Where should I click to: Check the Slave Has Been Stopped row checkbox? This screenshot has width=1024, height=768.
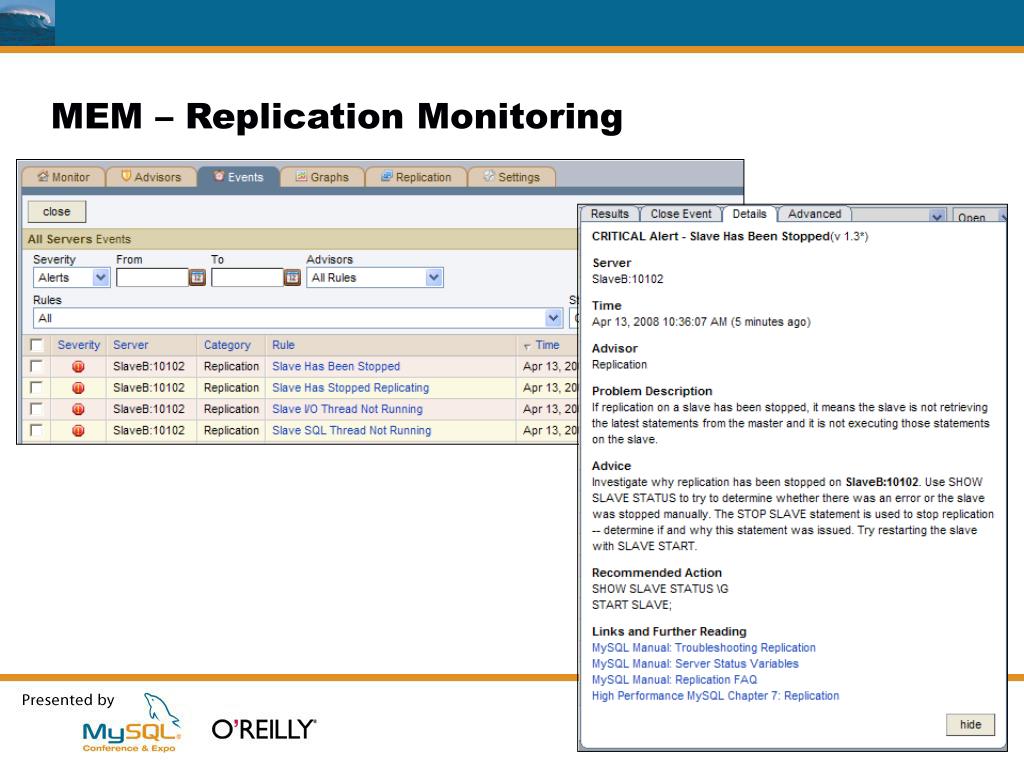click(x=37, y=366)
